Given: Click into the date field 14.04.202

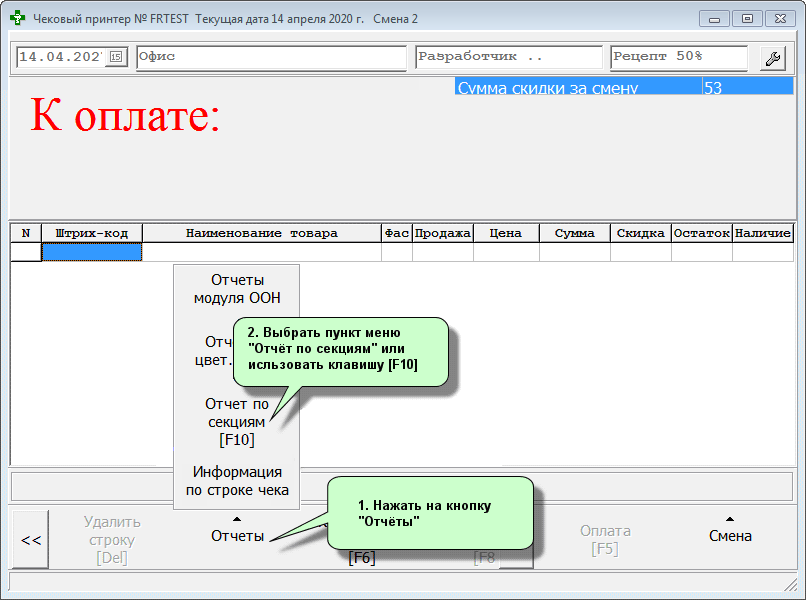Looking at the screenshot, I should pos(62,57).
